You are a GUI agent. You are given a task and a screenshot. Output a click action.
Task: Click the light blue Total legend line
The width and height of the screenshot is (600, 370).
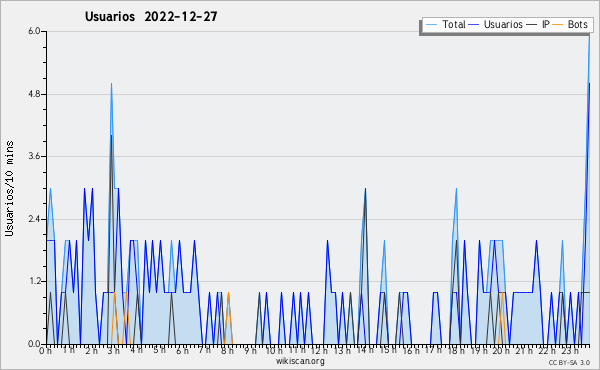pos(432,25)
